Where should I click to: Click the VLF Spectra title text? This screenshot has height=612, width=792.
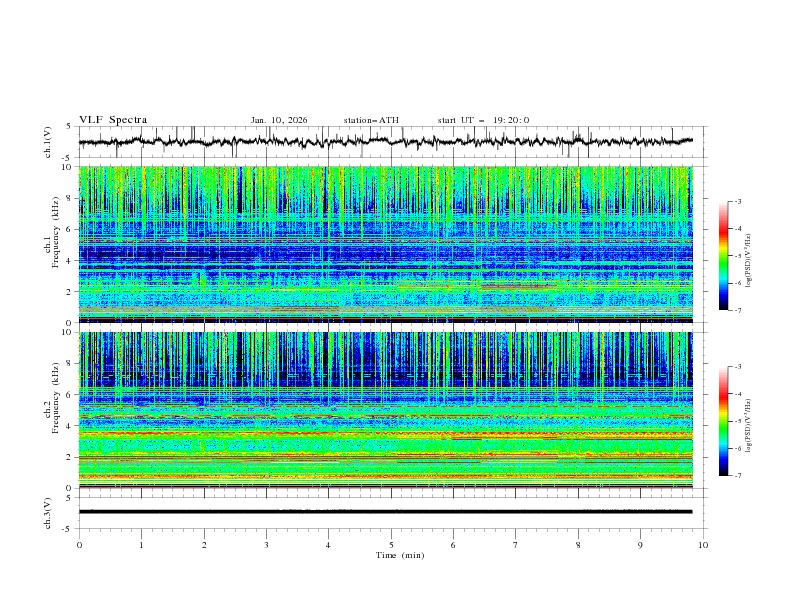coord(113,120)
